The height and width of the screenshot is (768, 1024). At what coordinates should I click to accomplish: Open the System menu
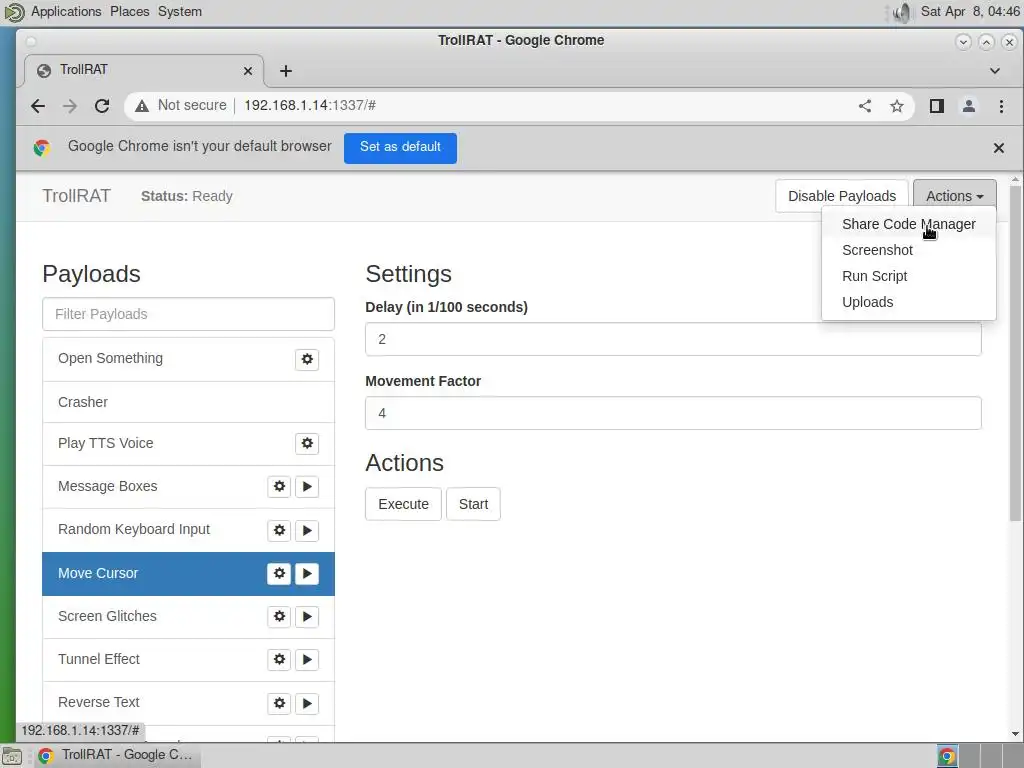pyautogui.click(x=180, y=12)
